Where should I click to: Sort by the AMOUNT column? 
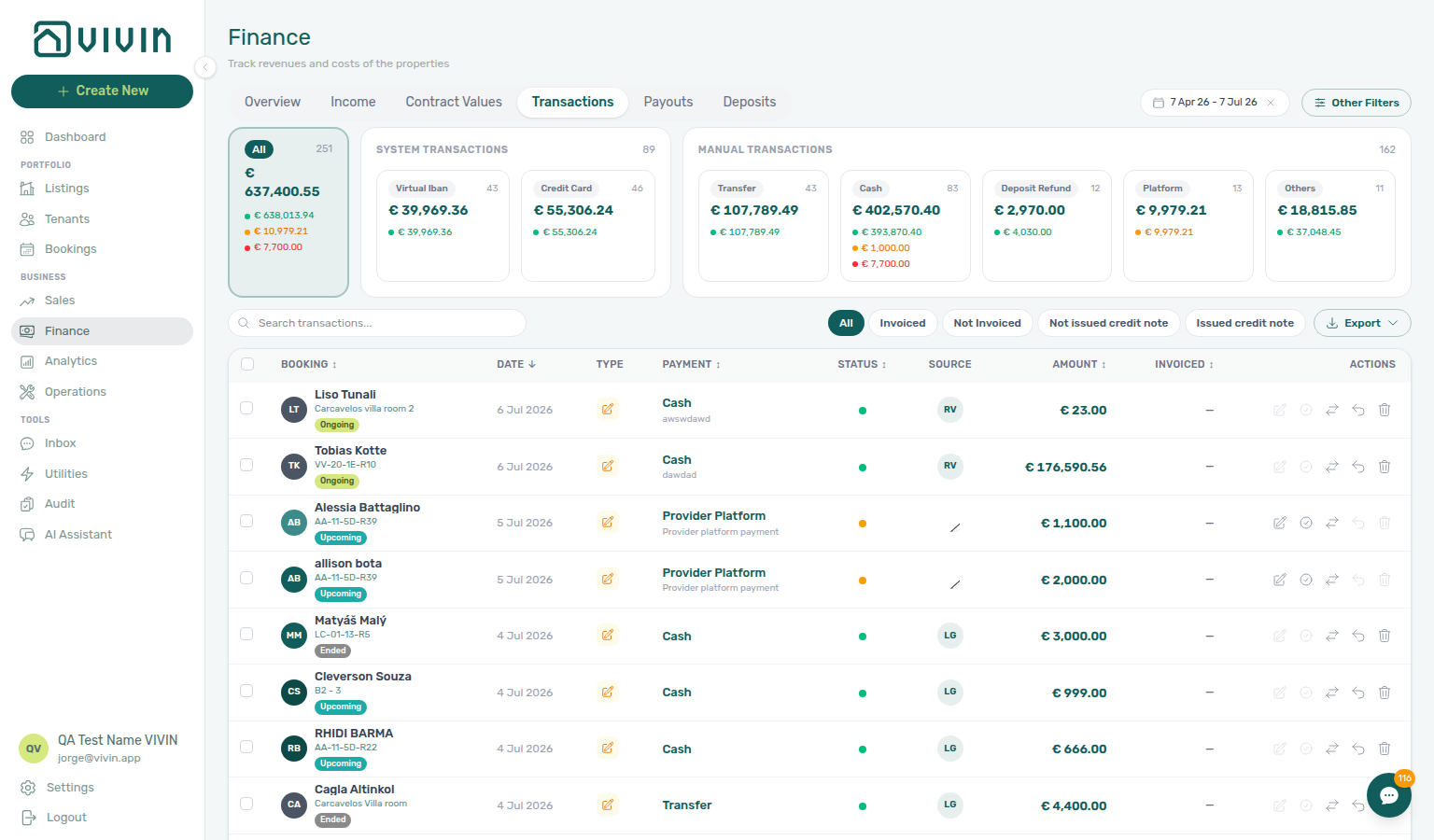(1079, 365)
